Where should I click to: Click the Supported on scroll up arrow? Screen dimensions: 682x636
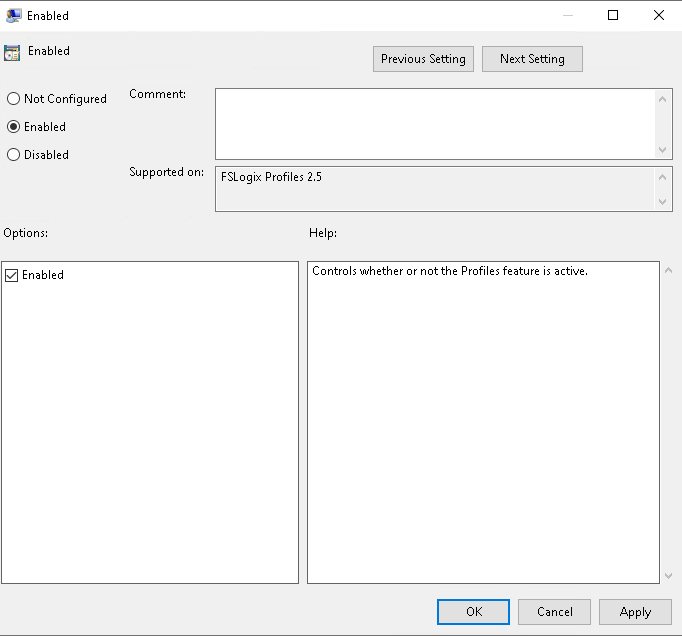coord(662,177)
